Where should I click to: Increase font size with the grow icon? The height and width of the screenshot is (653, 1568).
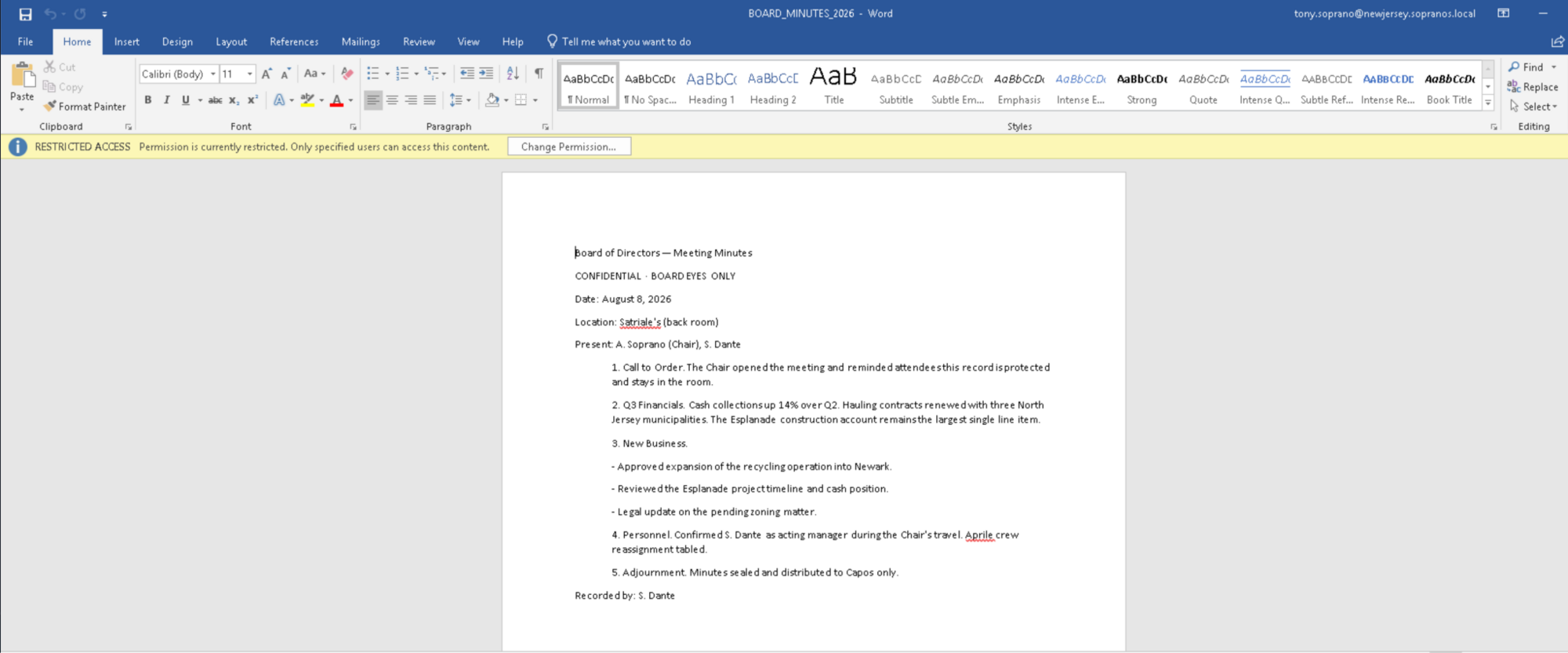(x=267, y=74)
